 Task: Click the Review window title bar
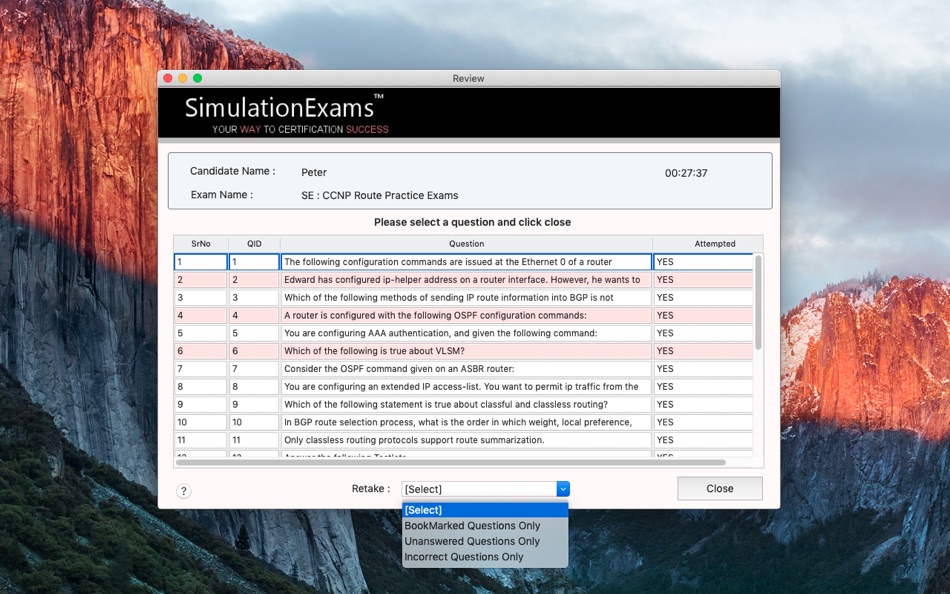[468, 78]
